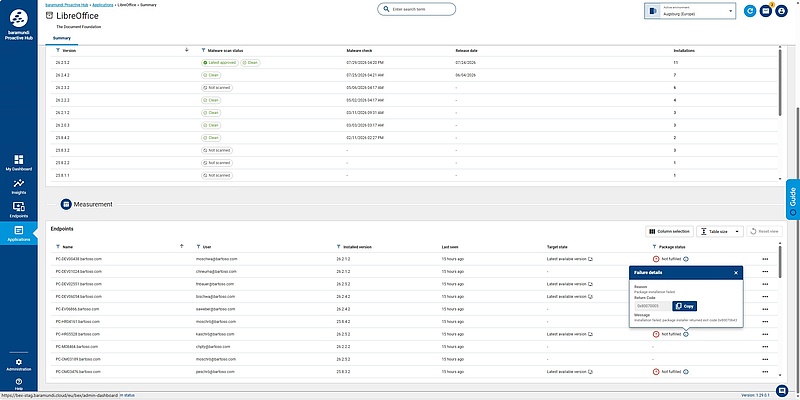Open row actions menu for PC-HR05528
Viewport: 800px width, 400px height.
765,334
